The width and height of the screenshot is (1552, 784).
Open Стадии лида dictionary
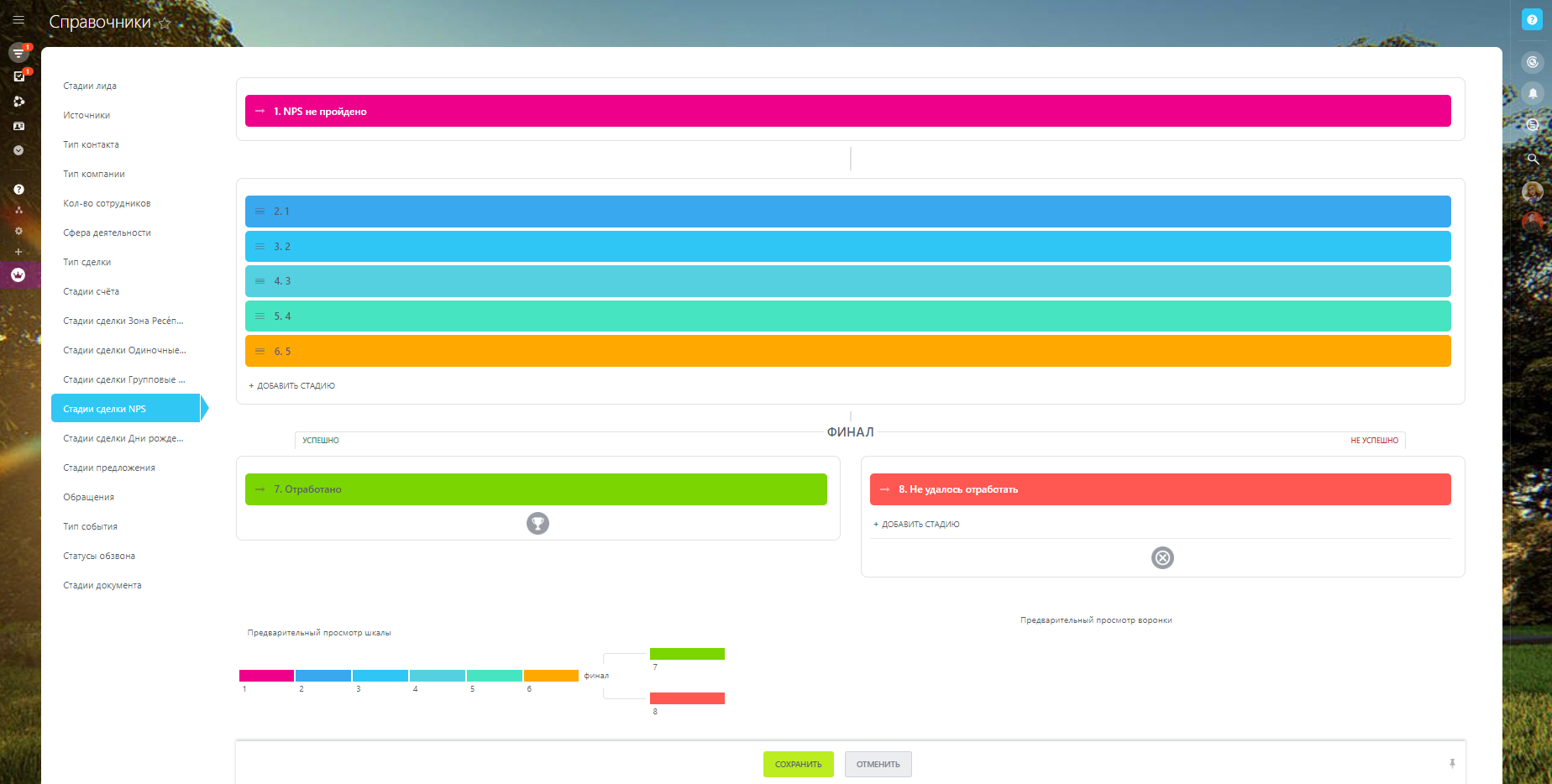(x=90, y=86)
